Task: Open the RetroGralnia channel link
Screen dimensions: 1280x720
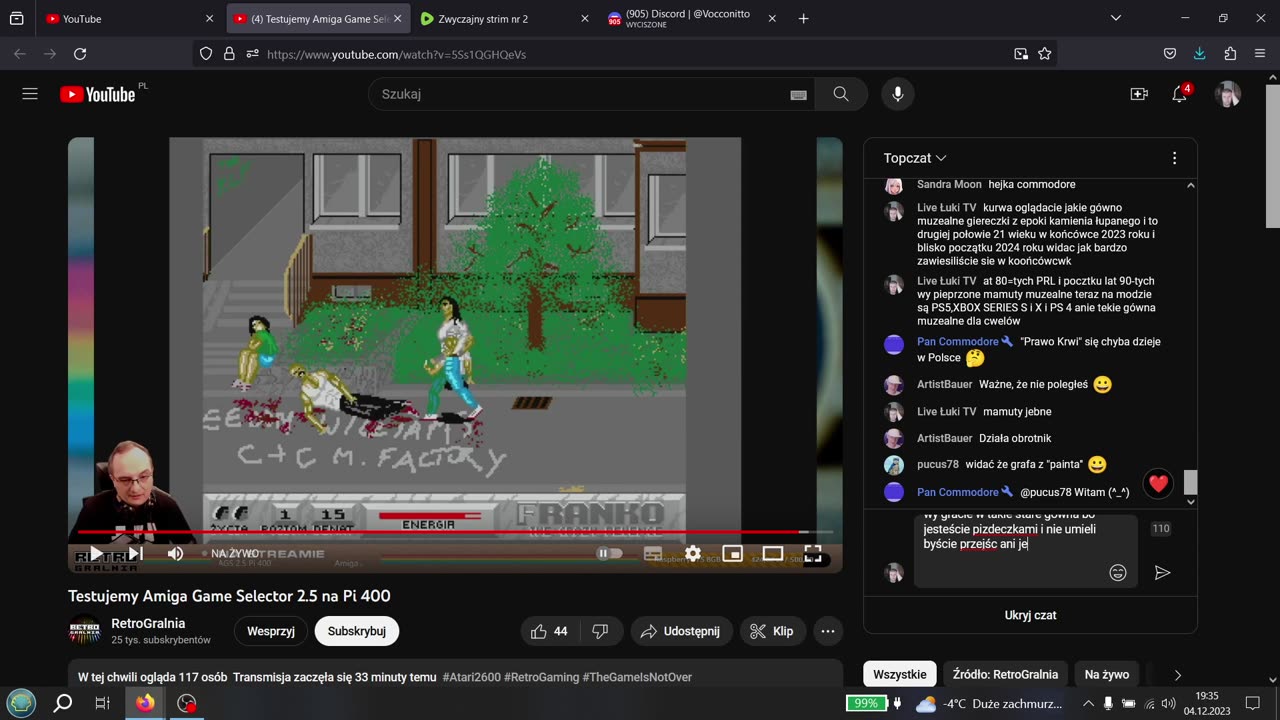Action: [148, 623]
